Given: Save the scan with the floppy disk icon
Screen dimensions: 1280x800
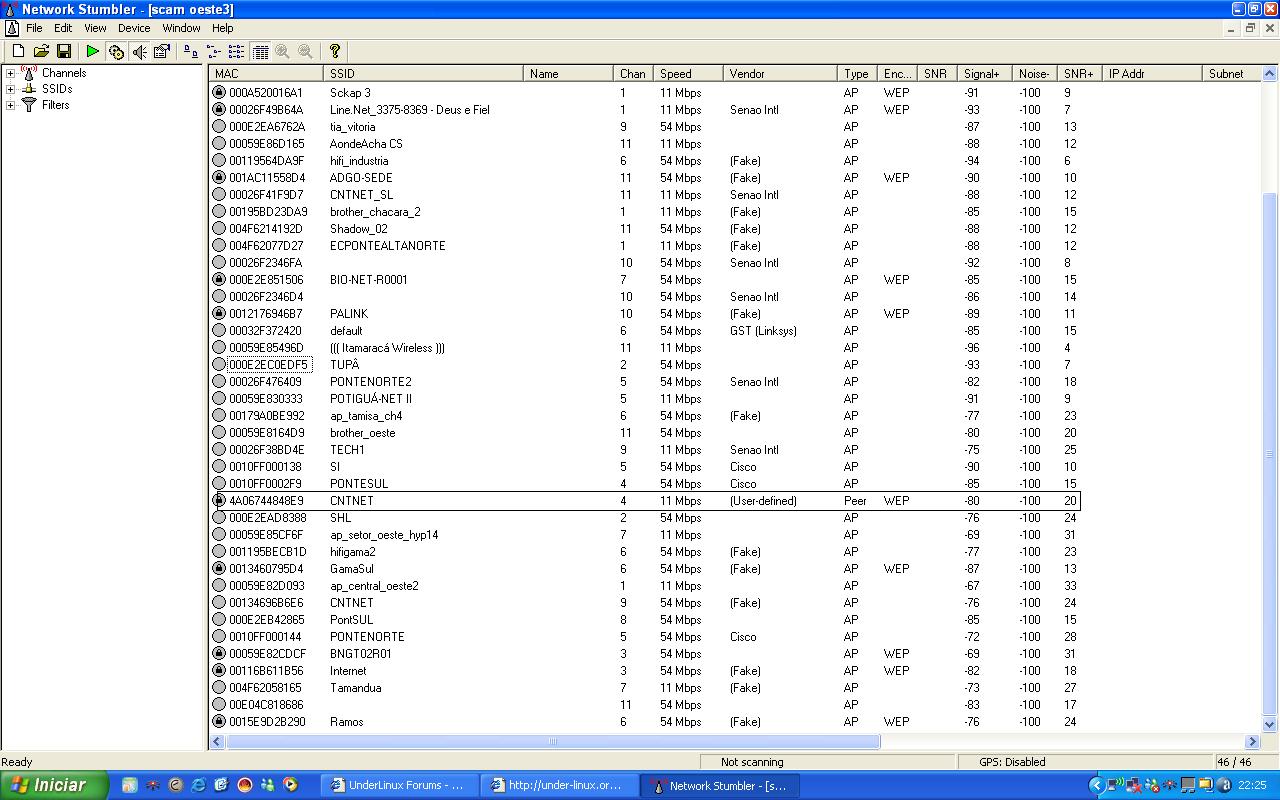Looking at the screenshot, I should (x=64, y=51).
